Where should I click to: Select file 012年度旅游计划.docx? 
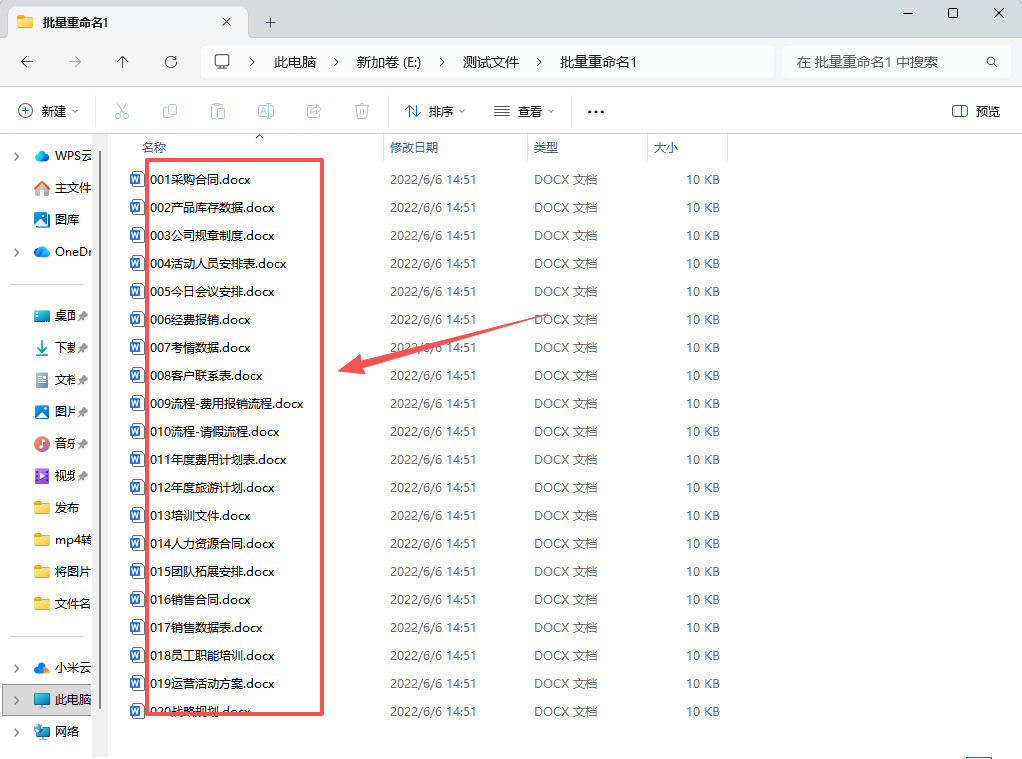[212, 488]
